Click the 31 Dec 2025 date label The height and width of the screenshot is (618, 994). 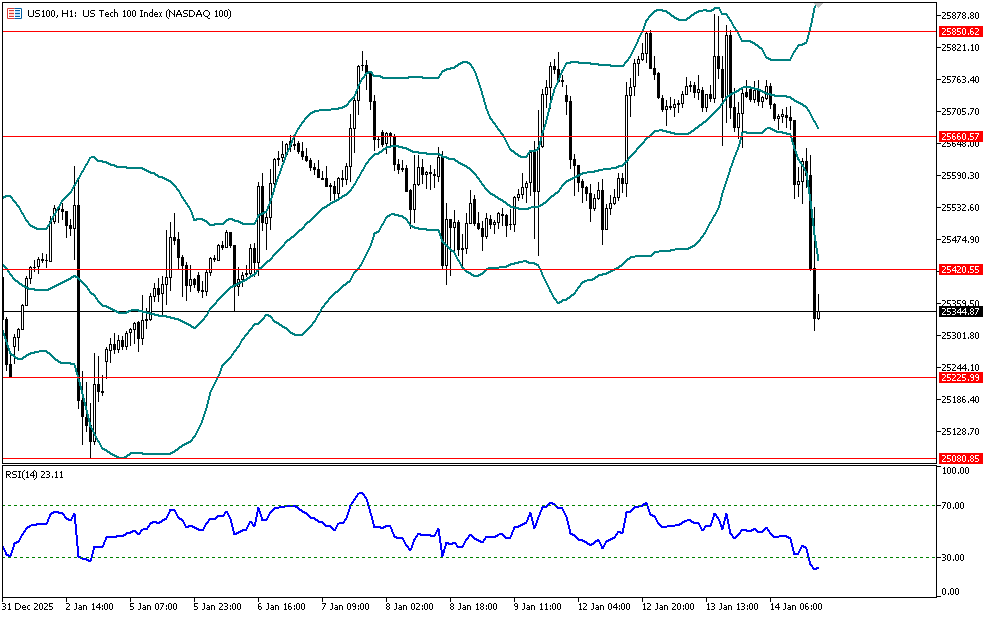pyautogui.click(x=26, y=607)
